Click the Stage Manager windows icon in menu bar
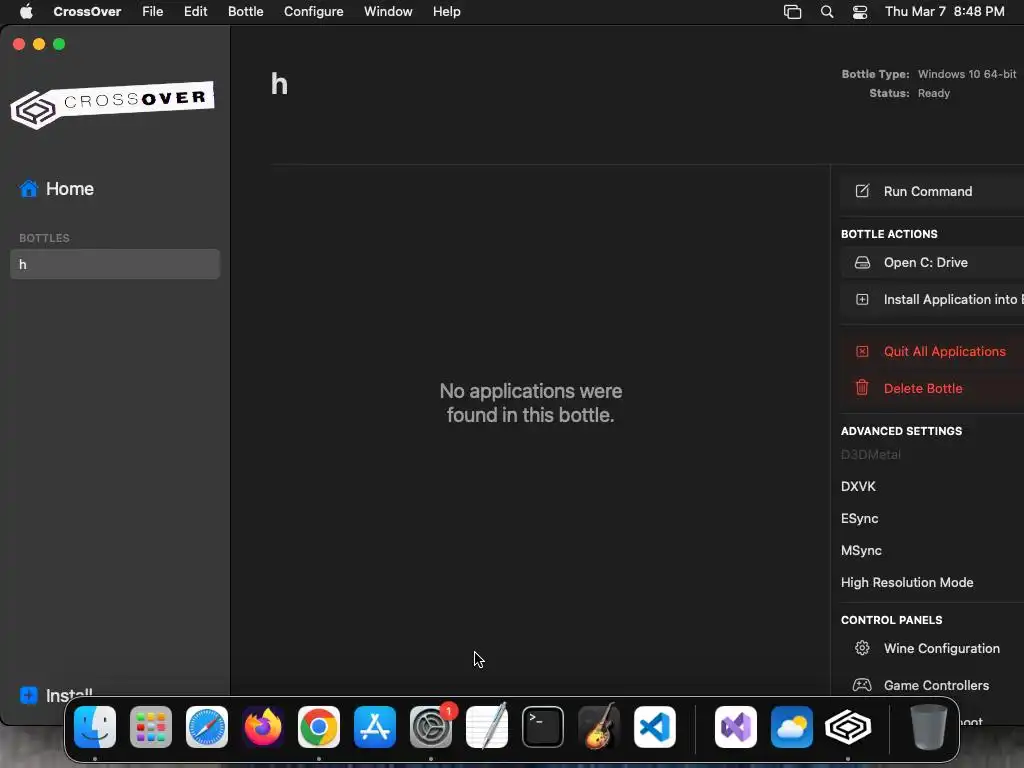This screenshot has width=1024, height=768. [x=792, y=12]
